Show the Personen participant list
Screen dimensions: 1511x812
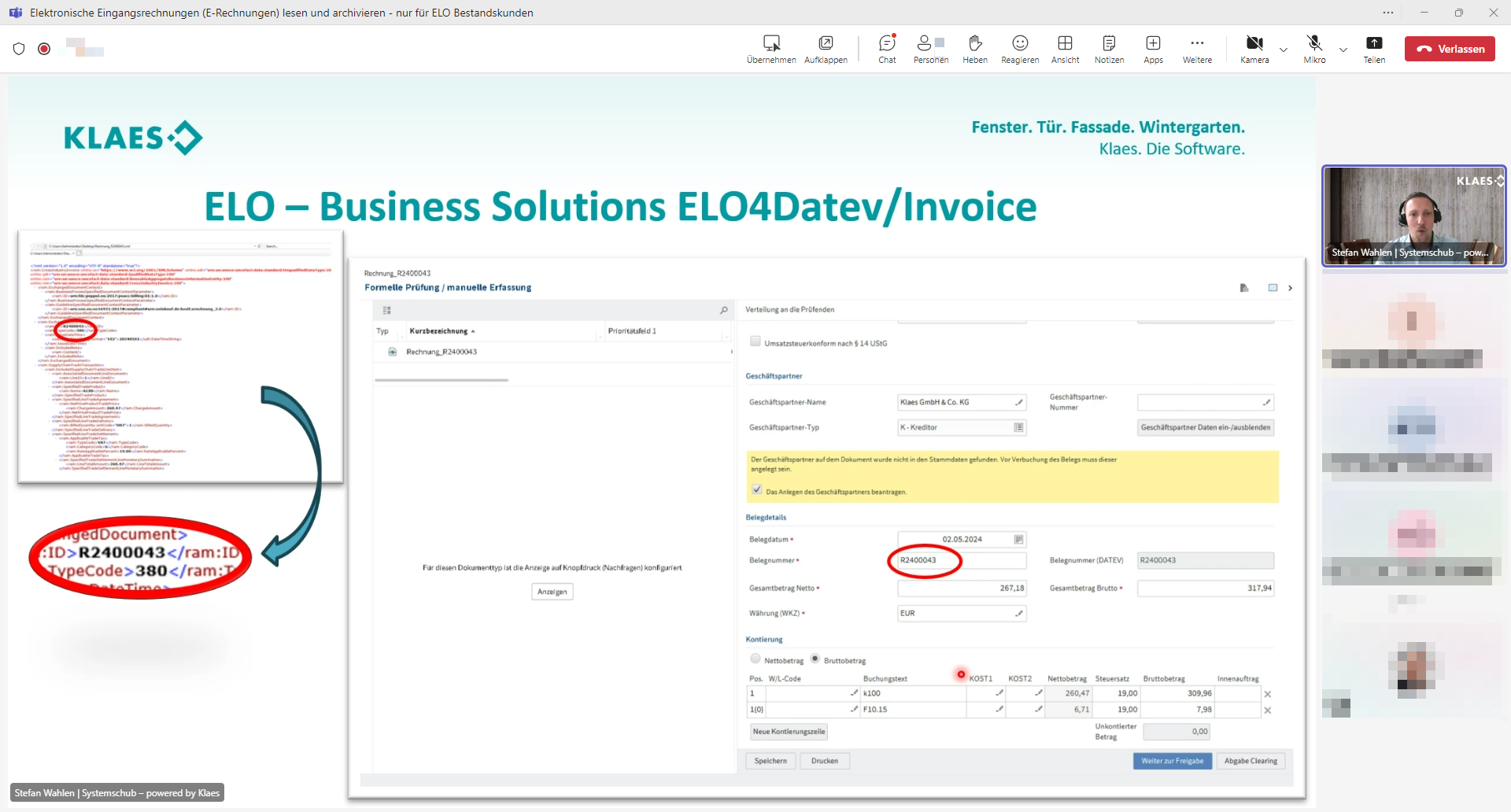(x=930, y=49)
